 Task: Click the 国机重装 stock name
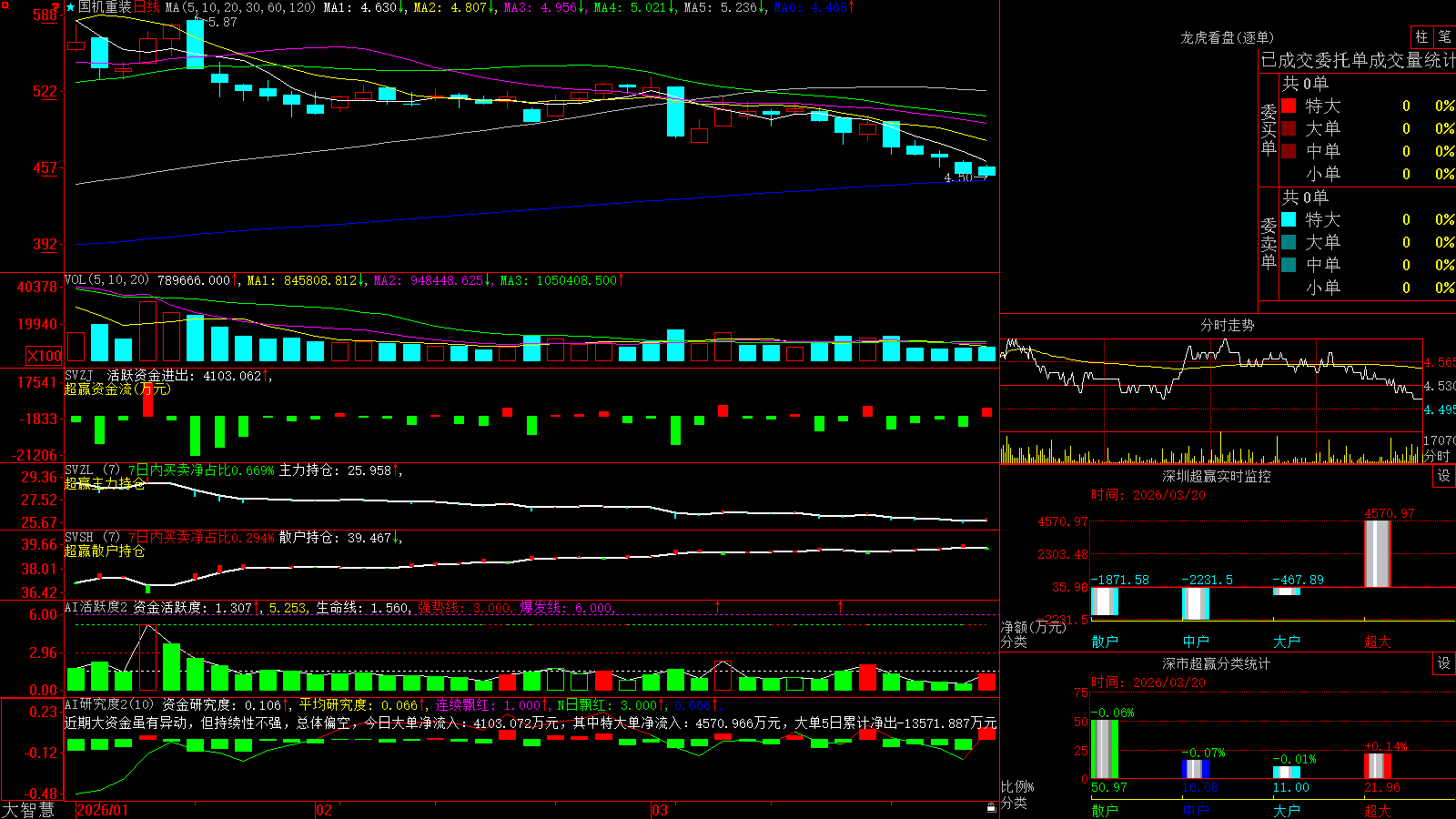[105, 7]
